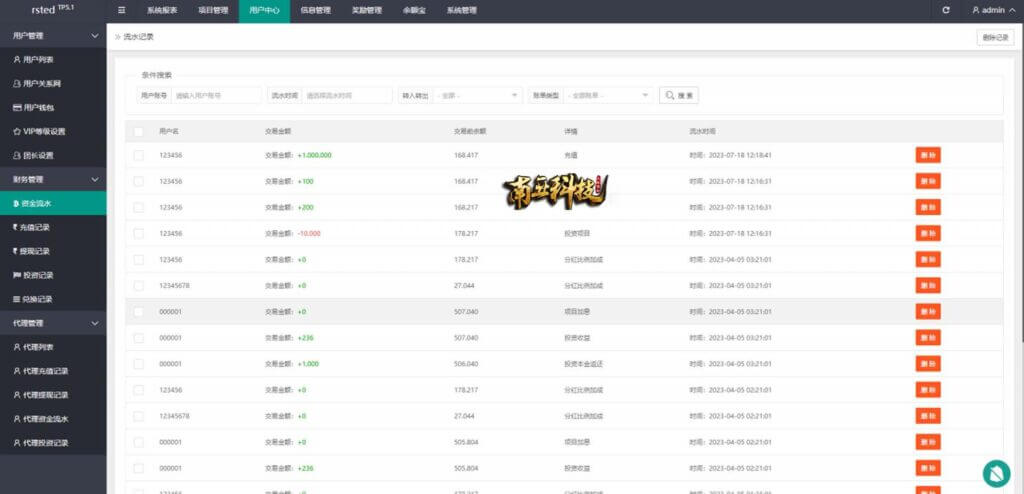Check the box for +236 row with balance 505.804
This screenshot has width=1024, height=494.
point(138,469)
